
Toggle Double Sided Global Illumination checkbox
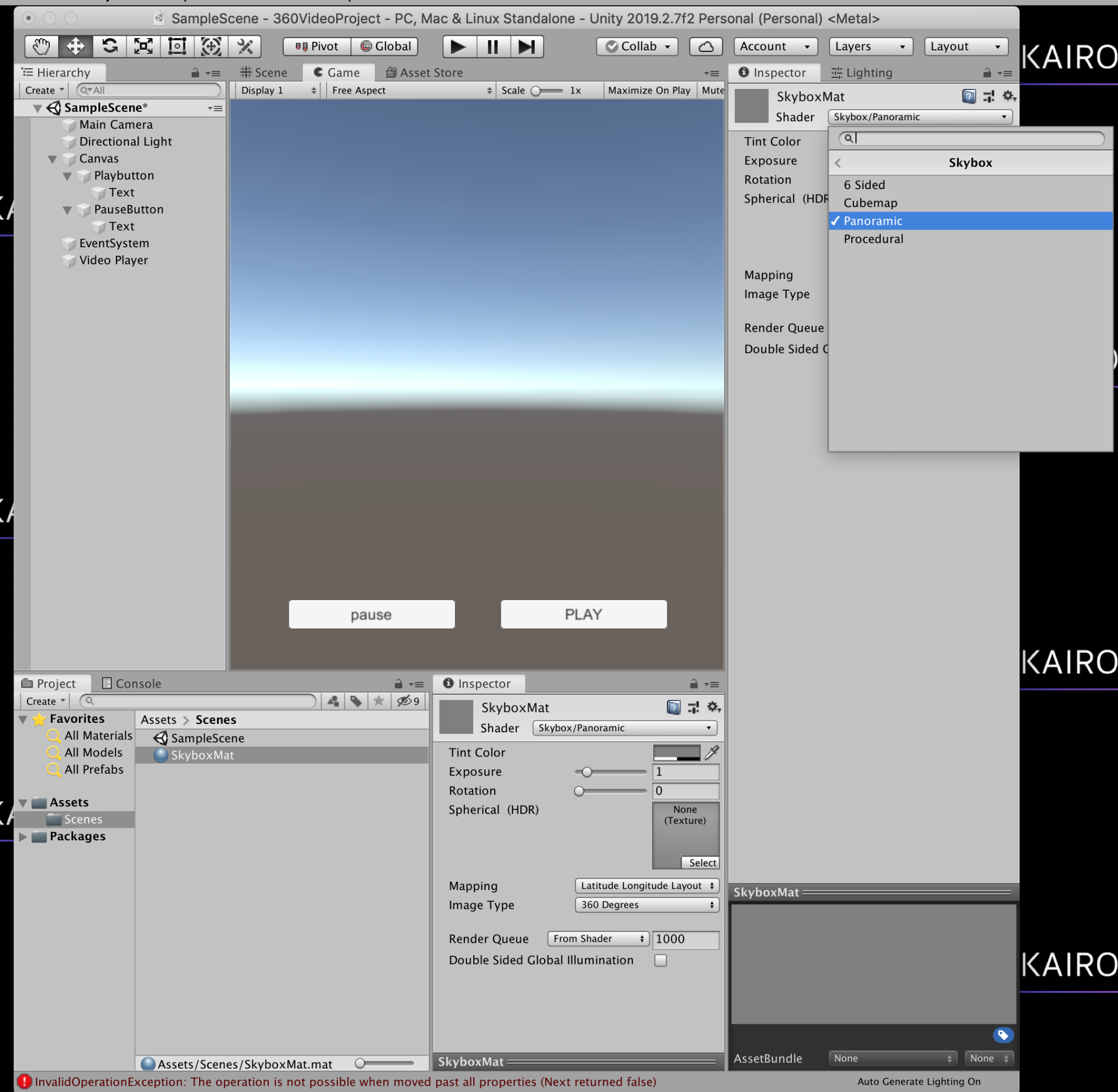click(661, 960)
